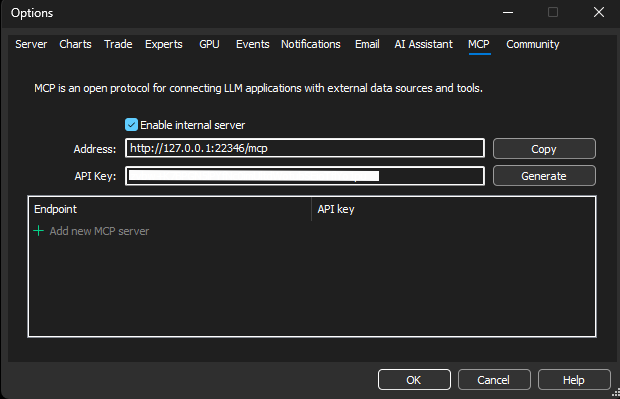Viewport: 620px width, 399px height.
Task: Click the Address input field
Action: 305,148
